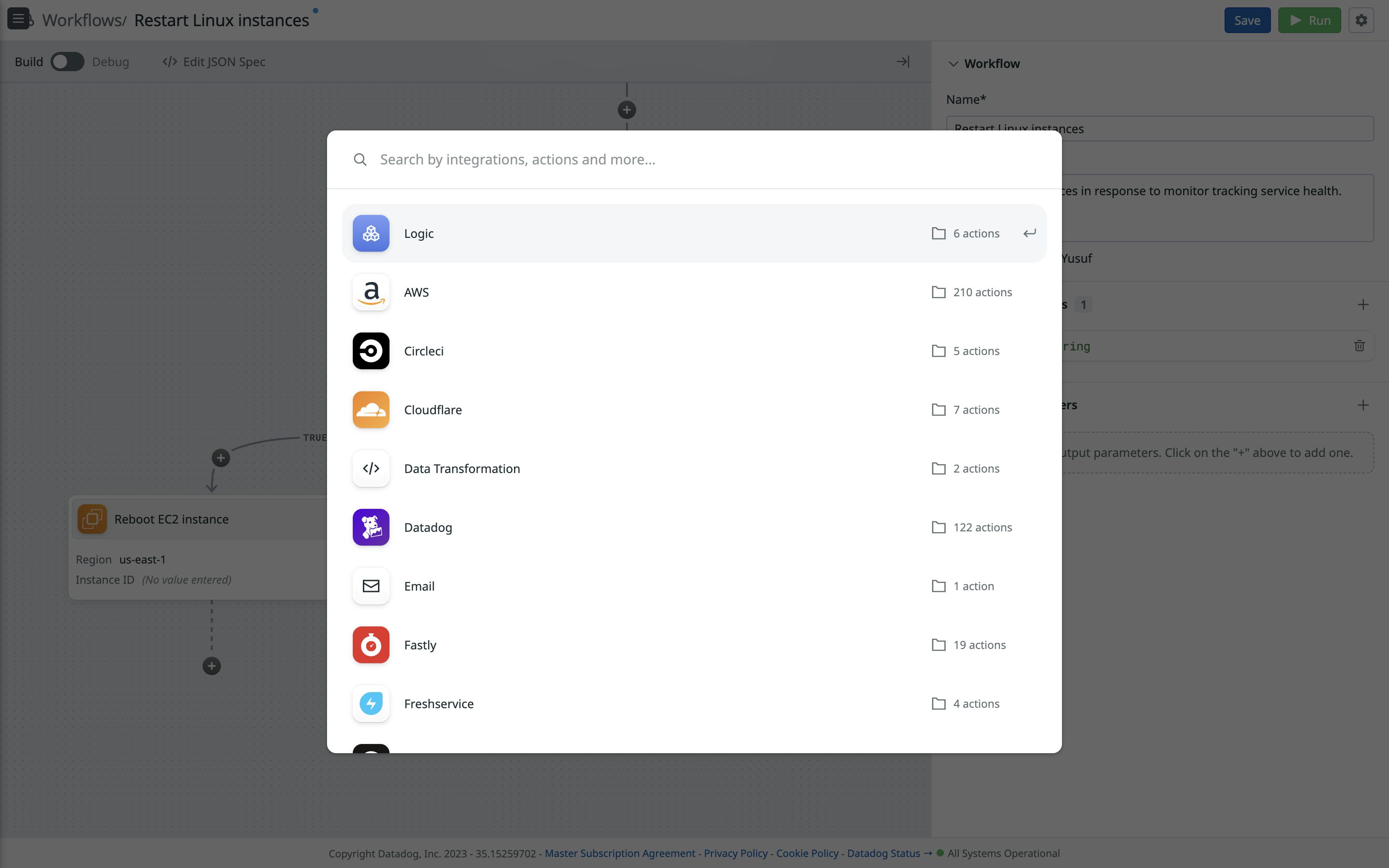Click folder icon beside 210 actions
The width and height of the screenshot is (1389, 868).
[938, 292]
